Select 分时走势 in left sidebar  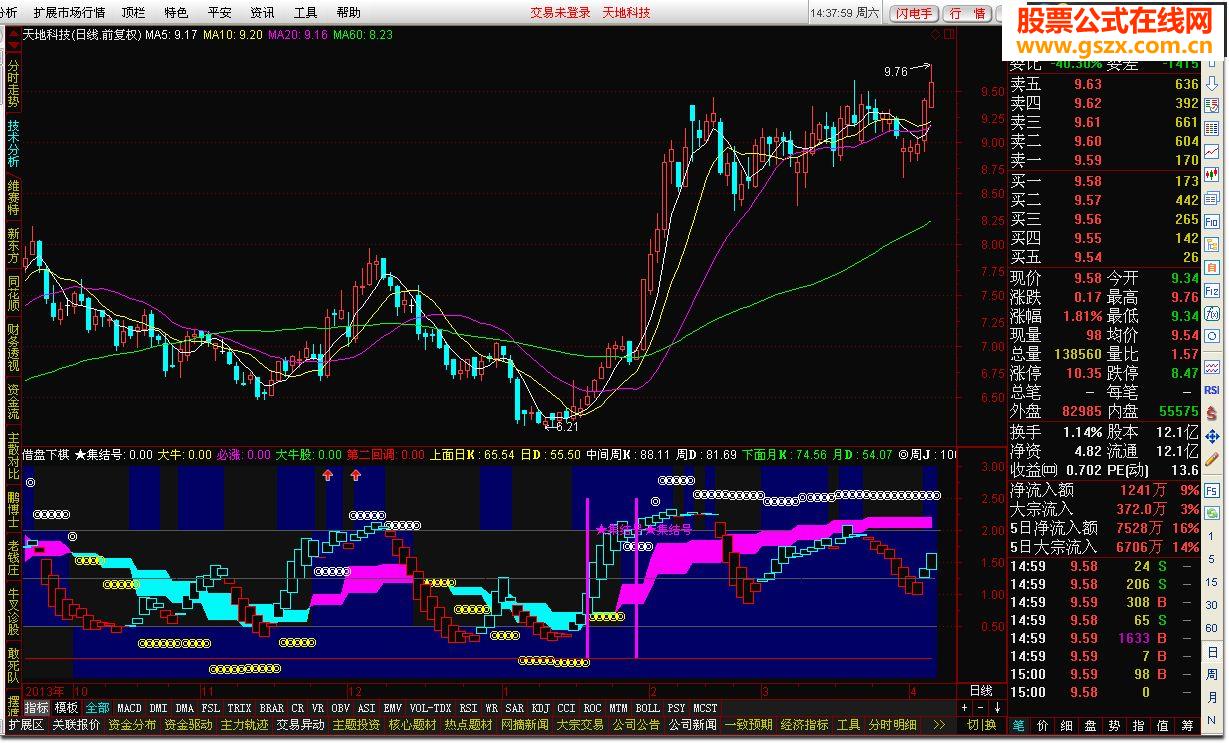click(x=13, y=84)
